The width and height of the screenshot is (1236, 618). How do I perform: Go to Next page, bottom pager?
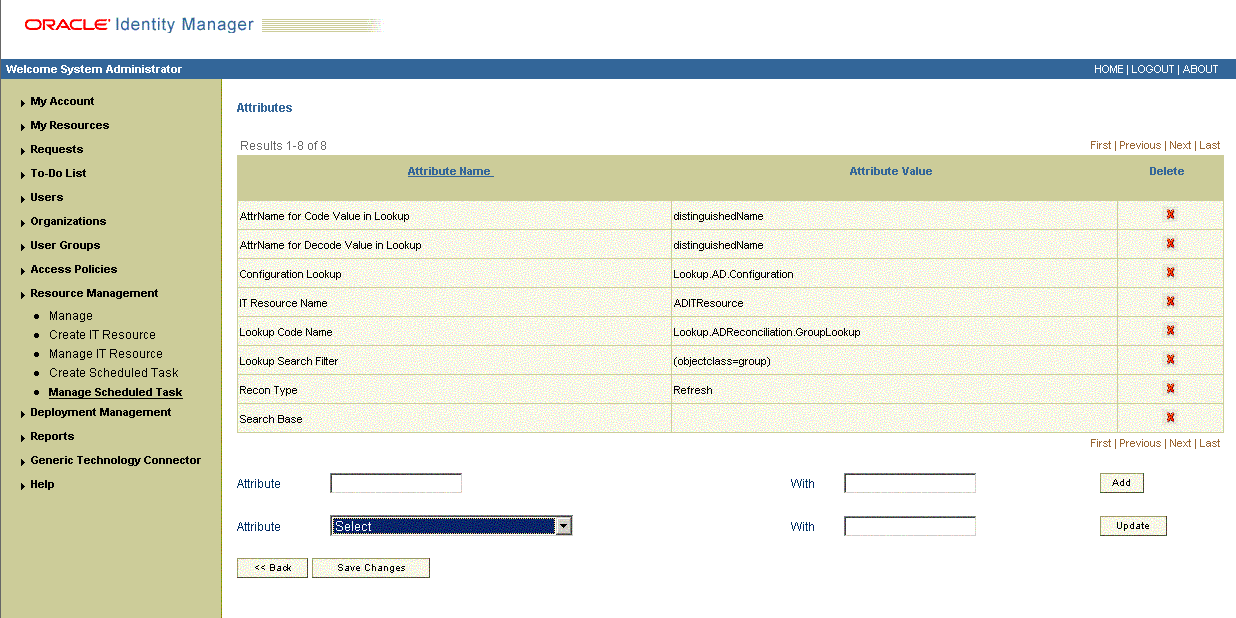click(1180, 443)
